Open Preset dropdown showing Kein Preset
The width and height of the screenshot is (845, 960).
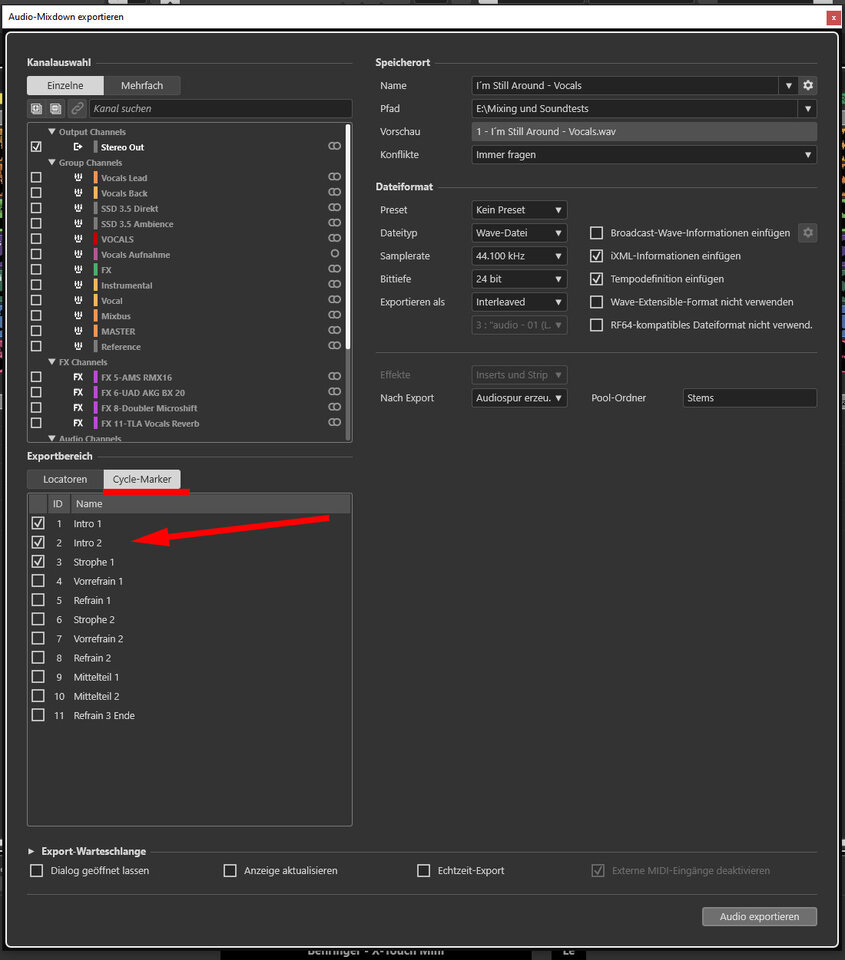coord(519,210)
